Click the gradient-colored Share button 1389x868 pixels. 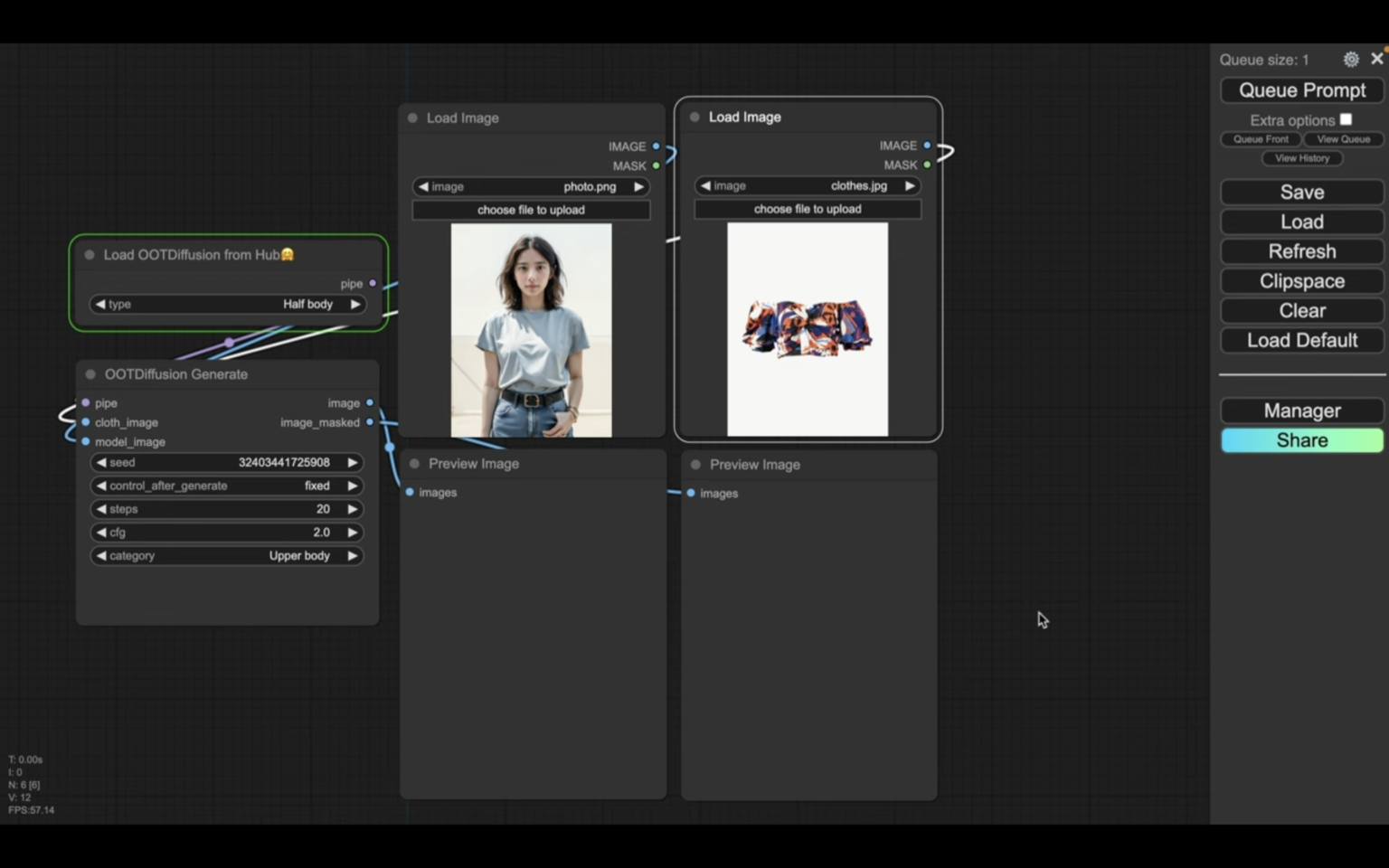click(x=1301, y=440)
